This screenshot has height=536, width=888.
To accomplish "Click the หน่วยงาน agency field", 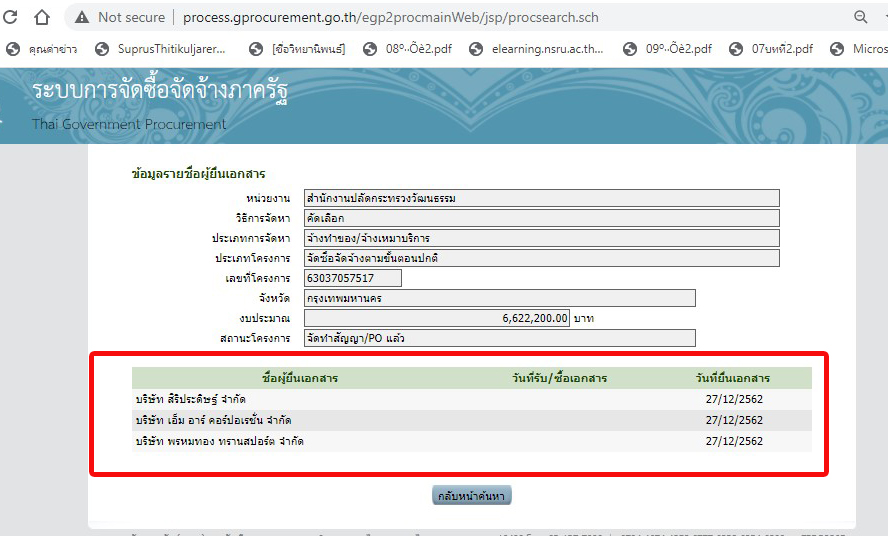I will click(541, 198).
